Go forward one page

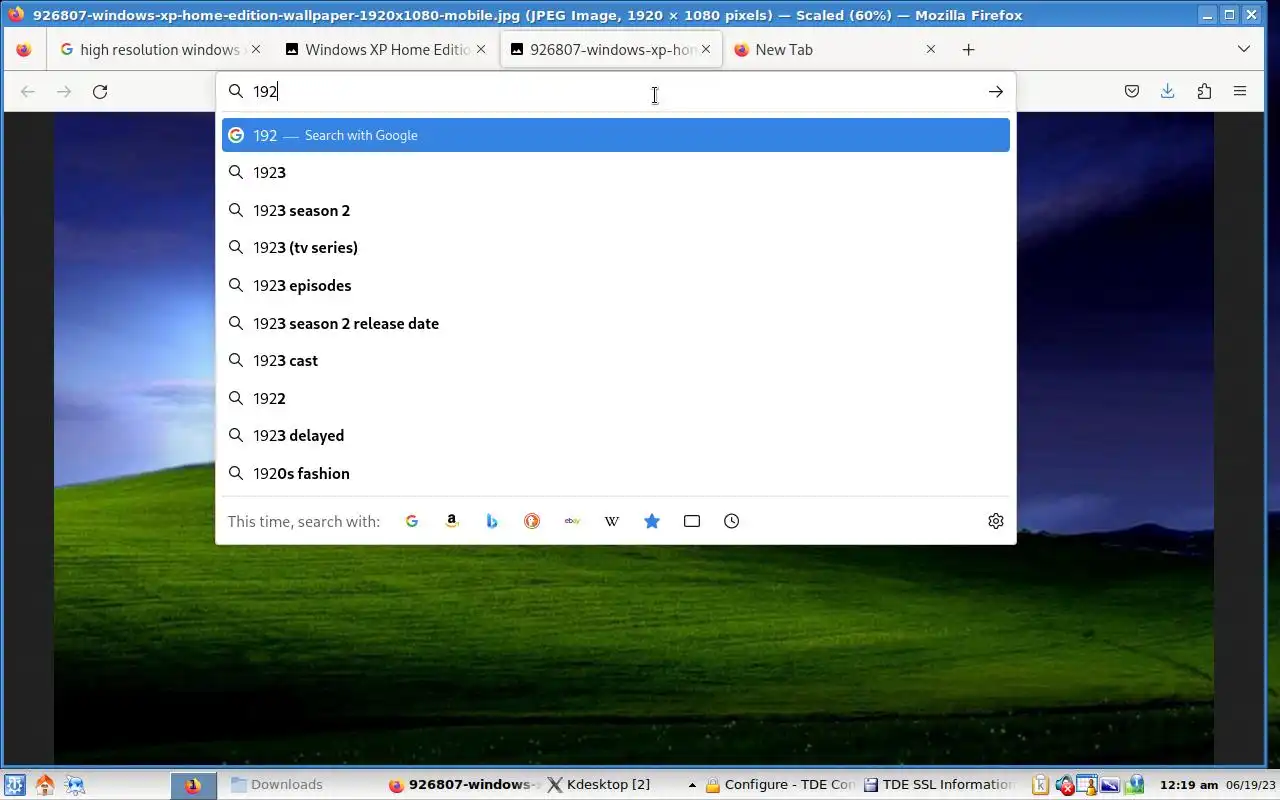(x=64, y=91)
